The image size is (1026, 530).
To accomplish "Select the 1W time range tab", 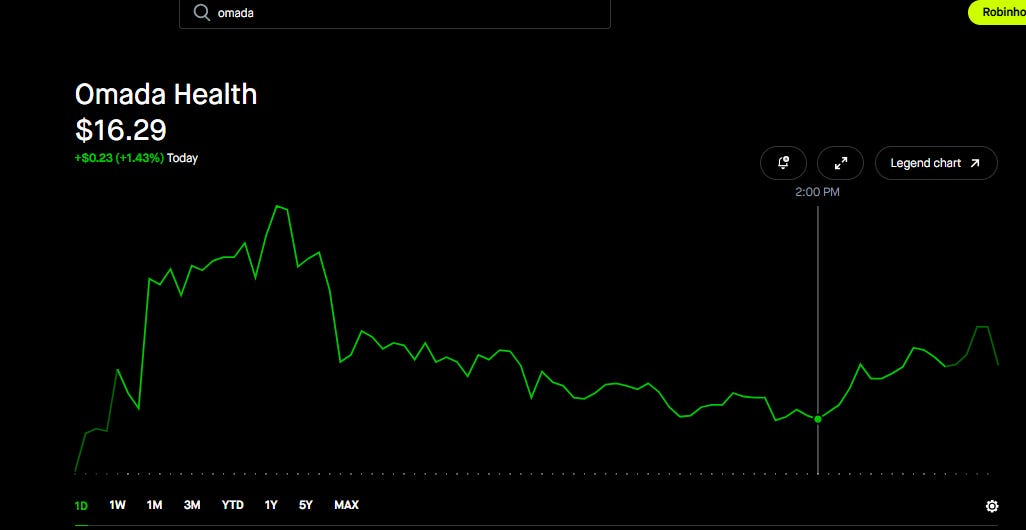I will (x=117, y=505).
